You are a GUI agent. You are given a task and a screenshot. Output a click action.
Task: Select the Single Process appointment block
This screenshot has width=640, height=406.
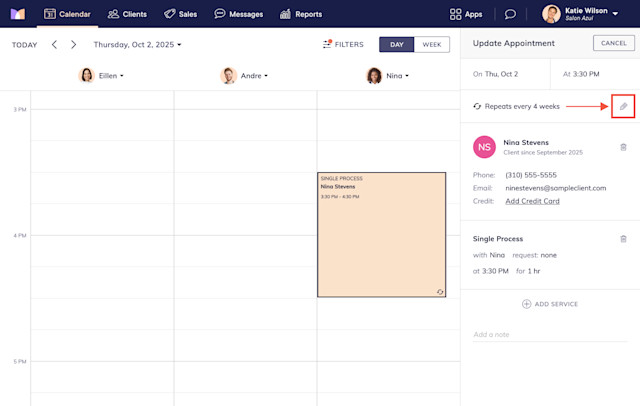382,235
